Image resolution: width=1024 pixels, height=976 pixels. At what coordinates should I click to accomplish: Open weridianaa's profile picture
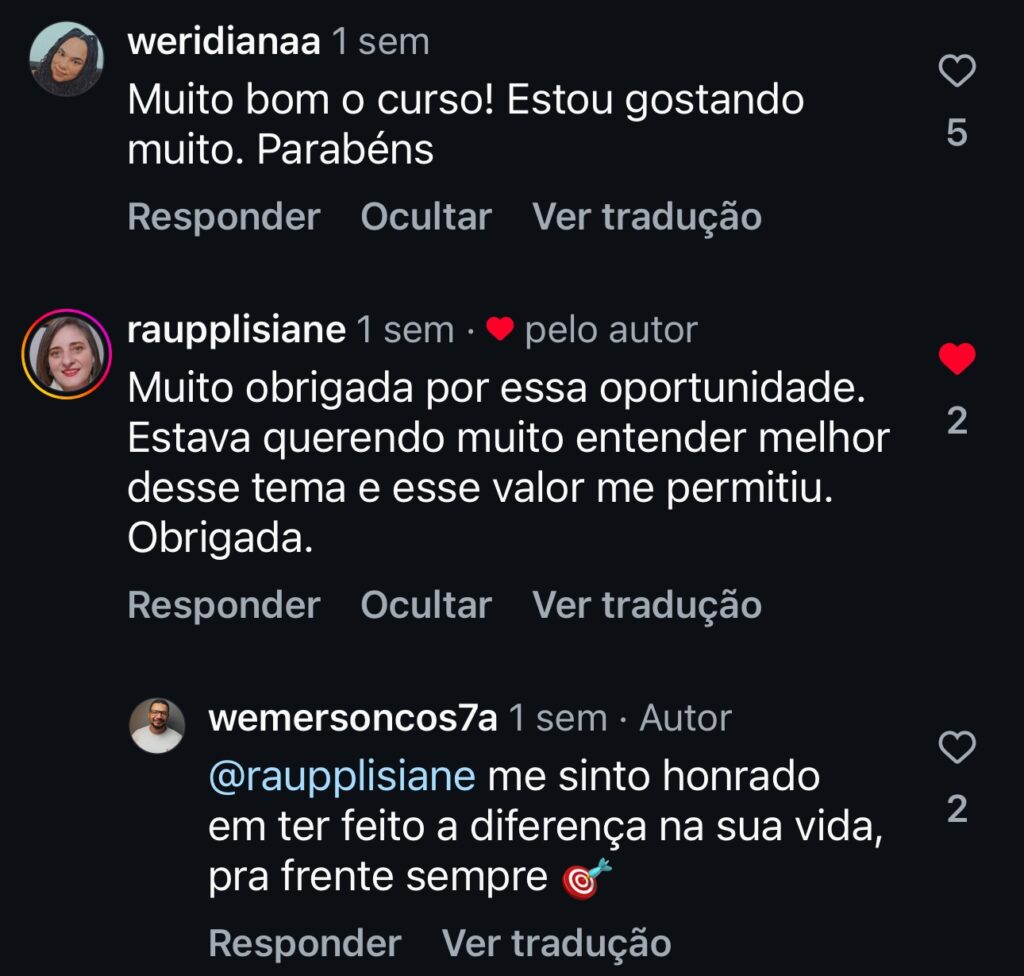point(67,59)
